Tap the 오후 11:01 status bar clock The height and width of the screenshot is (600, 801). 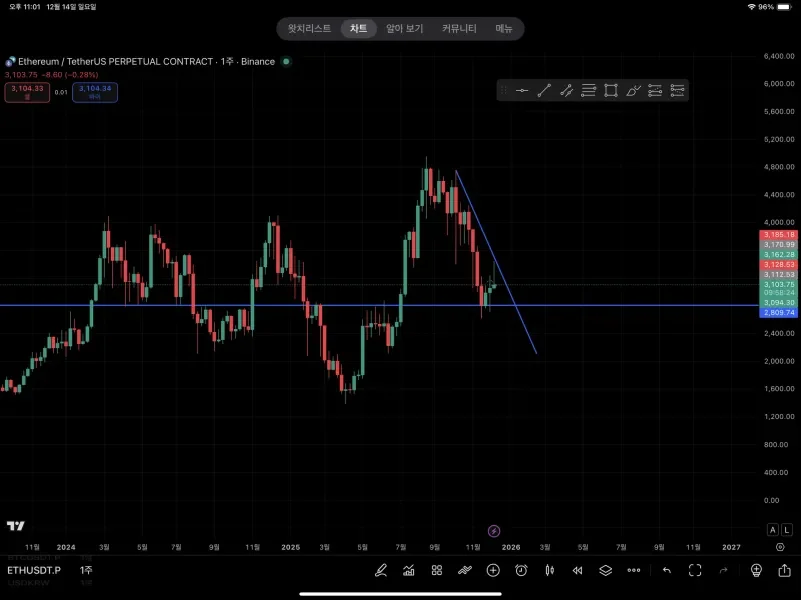pos(25,7)
